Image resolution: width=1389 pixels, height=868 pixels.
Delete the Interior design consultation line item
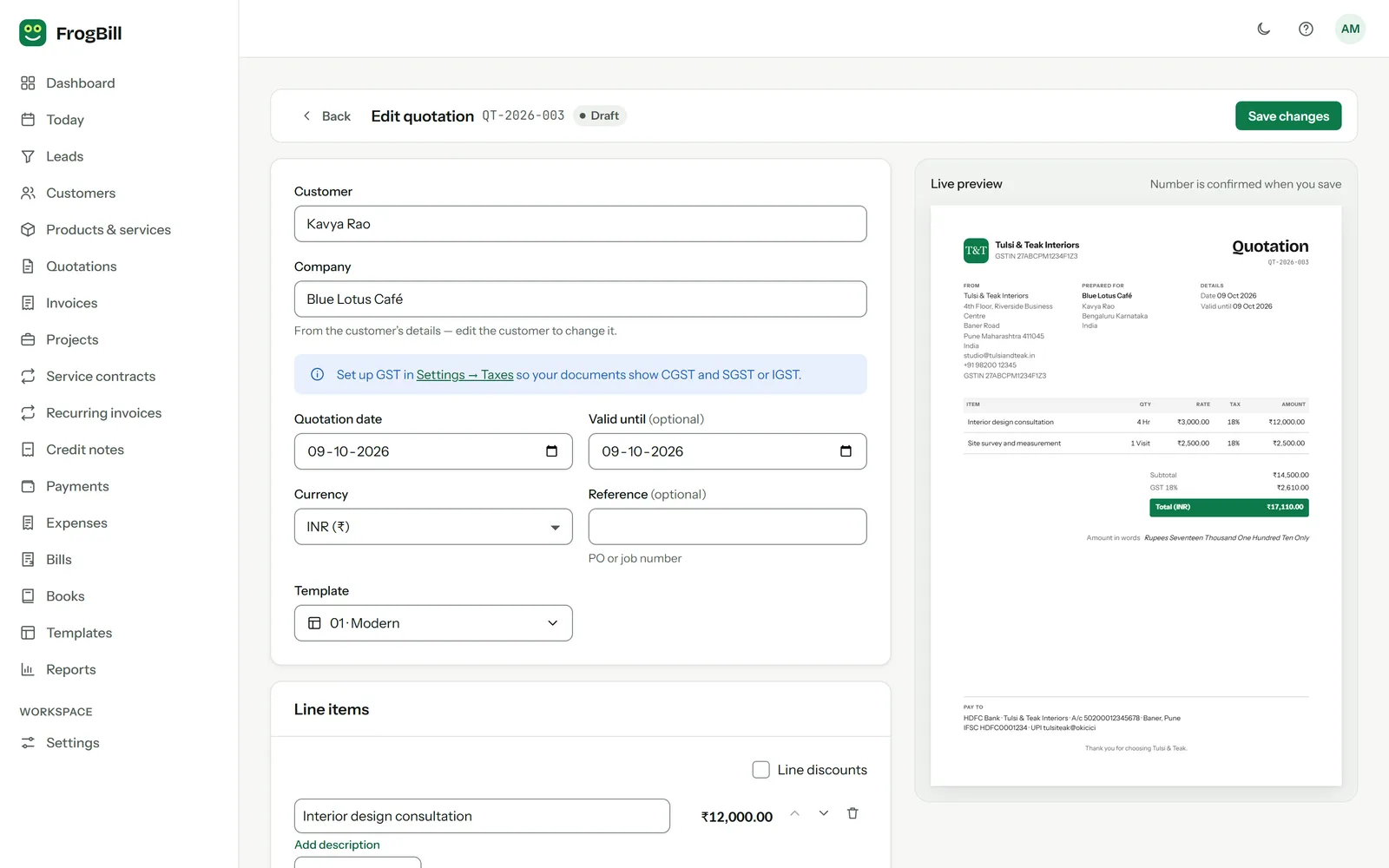(852, 813)
